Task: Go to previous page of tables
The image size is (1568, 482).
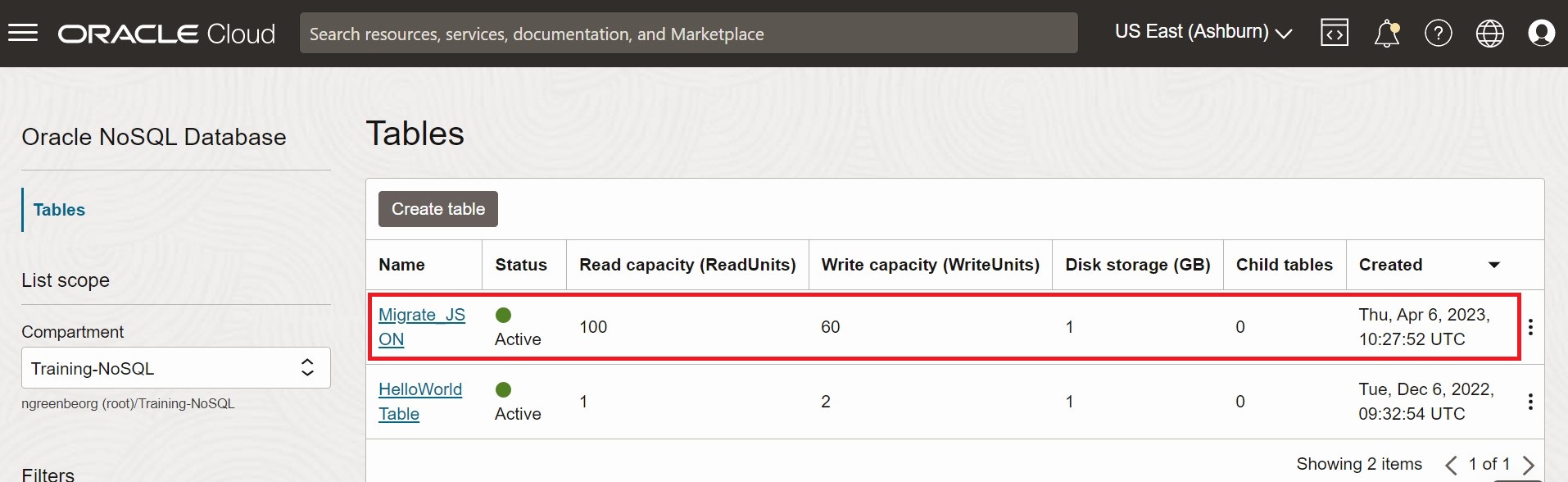Action: 1451,465
